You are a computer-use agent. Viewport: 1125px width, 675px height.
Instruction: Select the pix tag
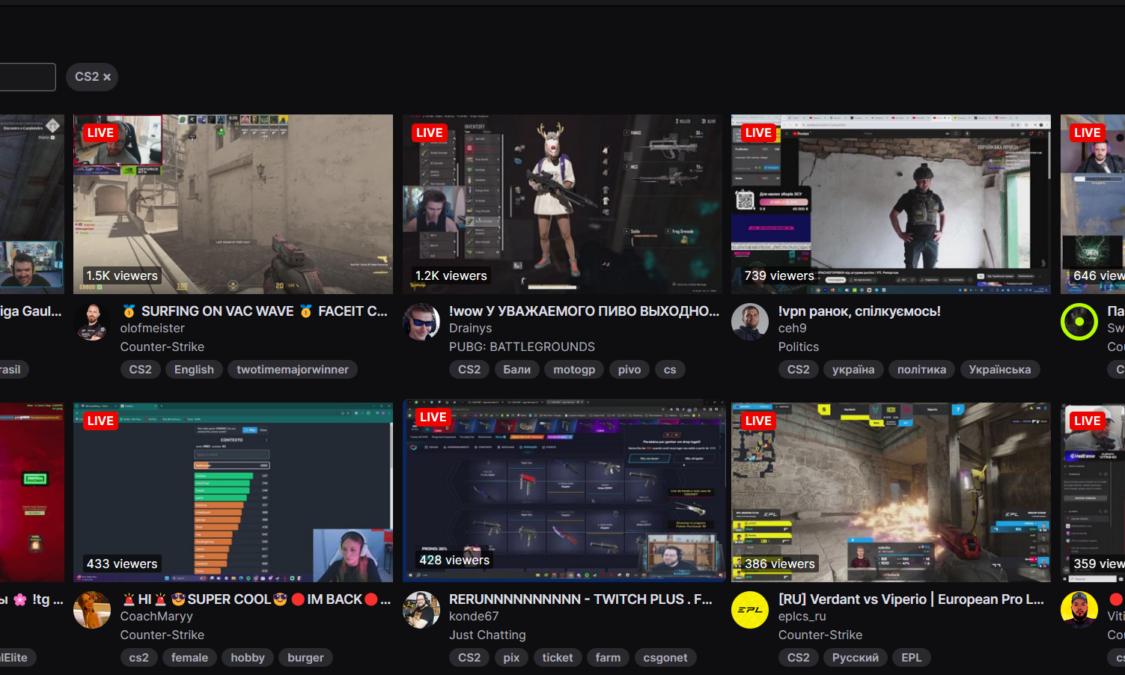point(512,657)
